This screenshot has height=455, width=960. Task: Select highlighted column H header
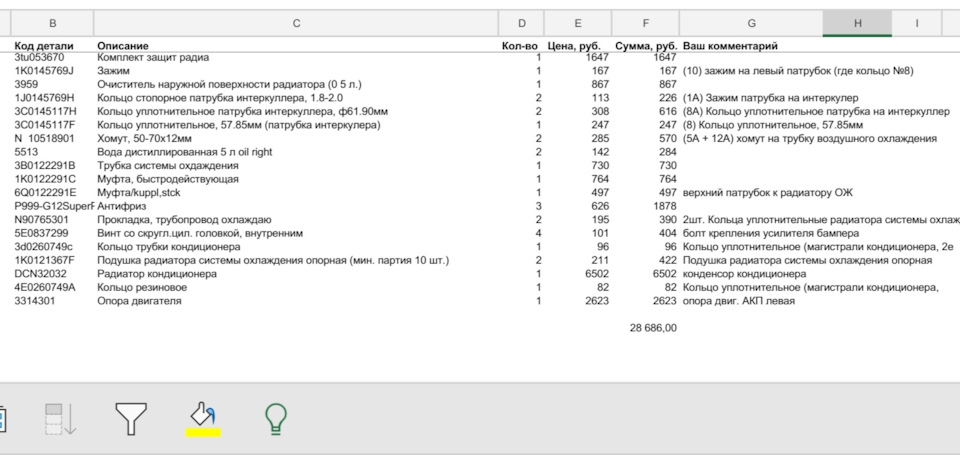[x=857, y=23]
